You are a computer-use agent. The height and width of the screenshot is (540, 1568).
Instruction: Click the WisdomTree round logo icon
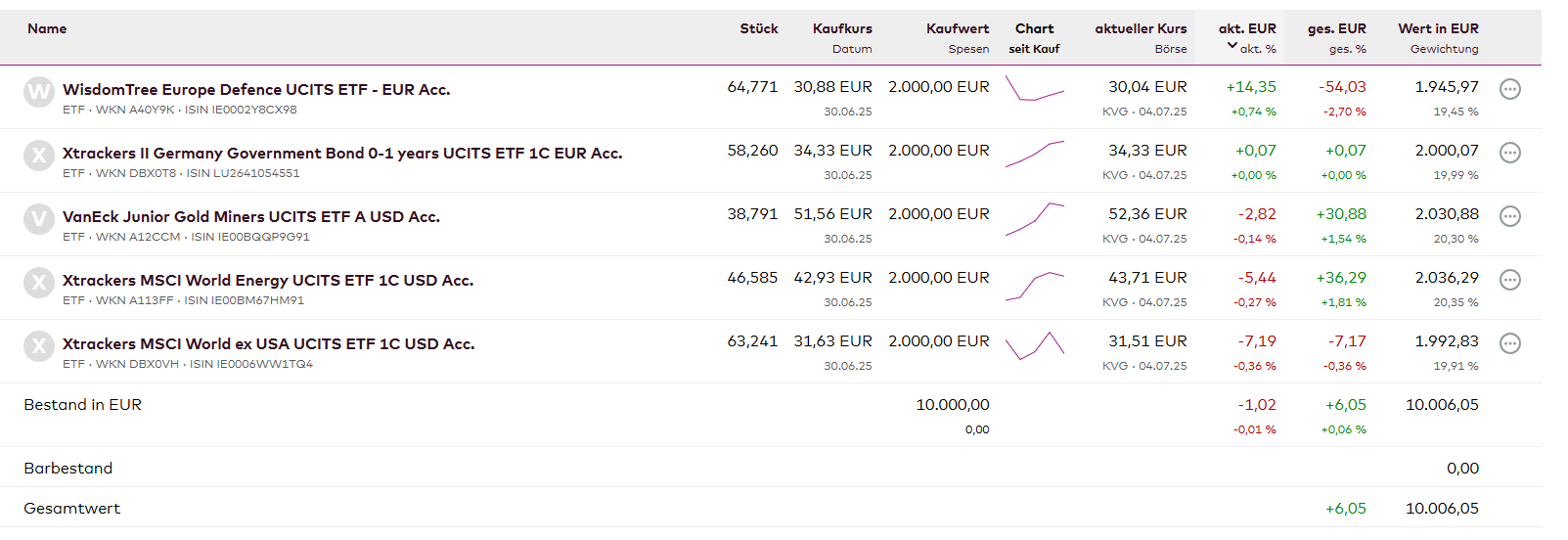point(39,92)
